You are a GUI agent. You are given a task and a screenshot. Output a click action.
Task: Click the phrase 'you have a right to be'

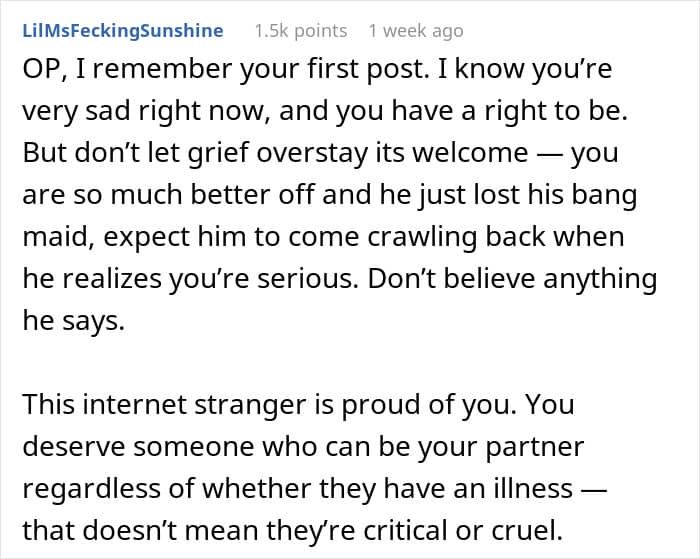(x=482, y=111)
